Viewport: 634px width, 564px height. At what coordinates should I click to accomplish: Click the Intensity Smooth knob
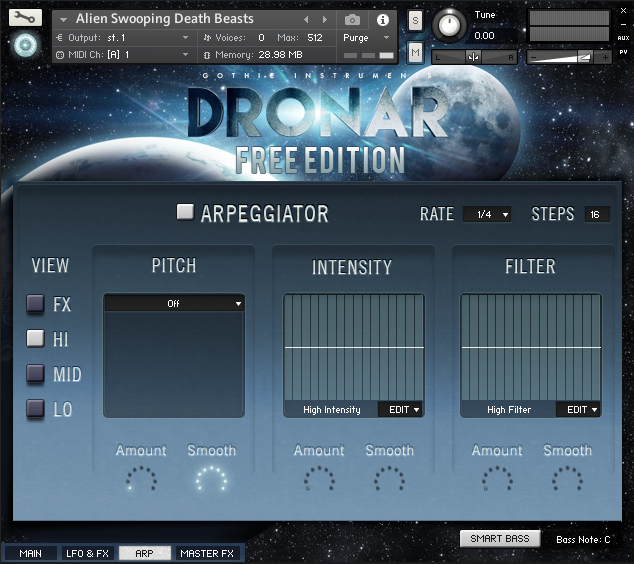[x=389, y=479]
